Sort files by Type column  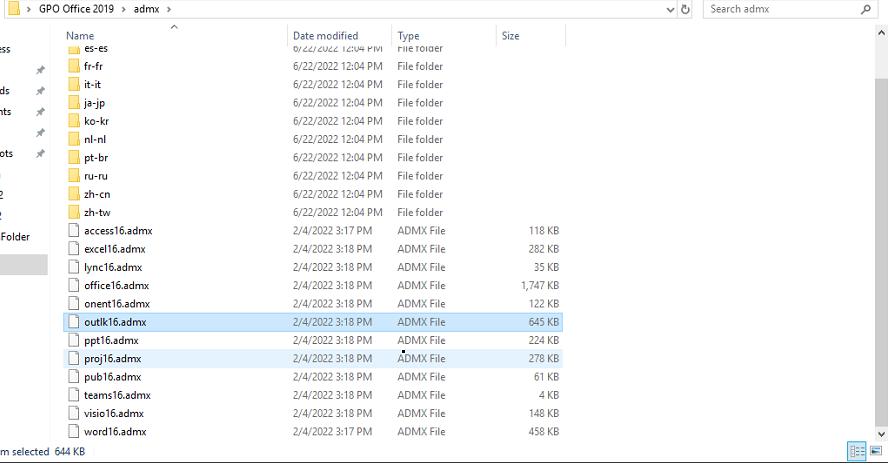coord(408,36)
